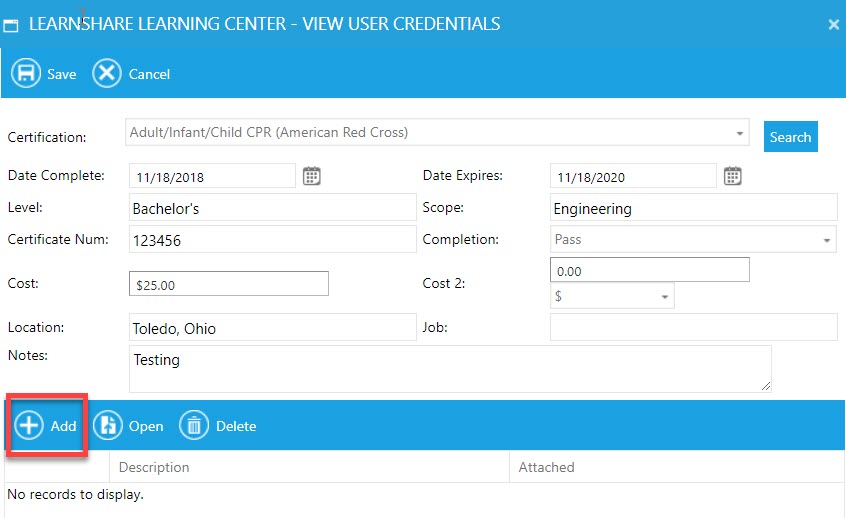Sort by the Attached column header
The image size is (846, 518).
click(x=546, y=467)
